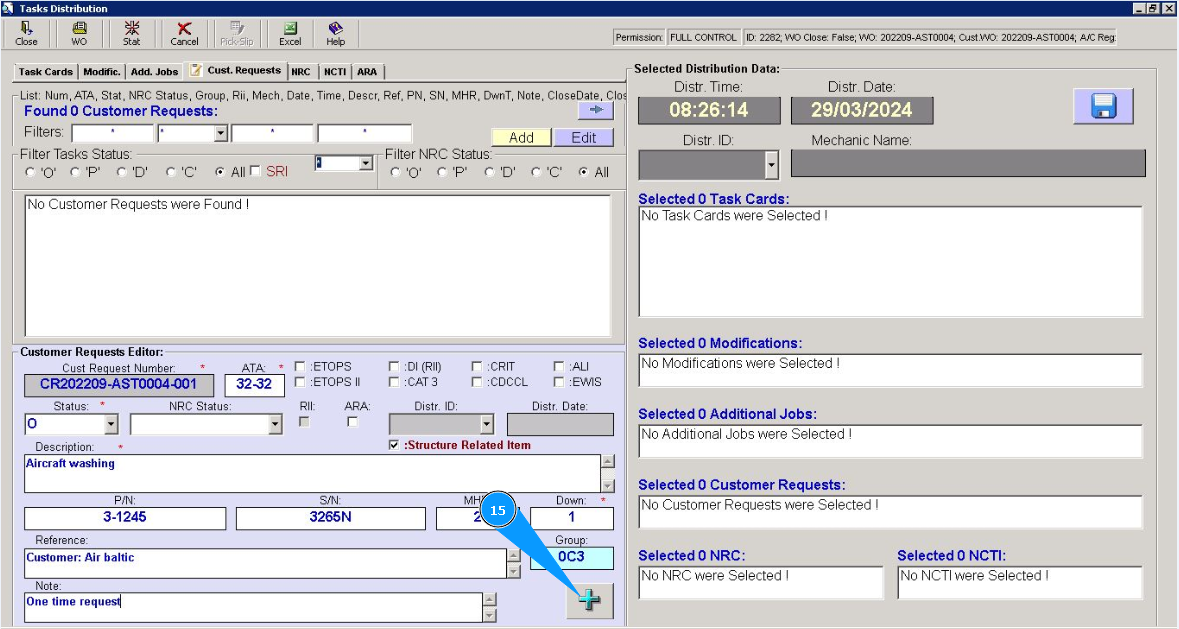1179x629 pixels.
Task: Switch to the Task Cards tab
Action: pos(45,72)
